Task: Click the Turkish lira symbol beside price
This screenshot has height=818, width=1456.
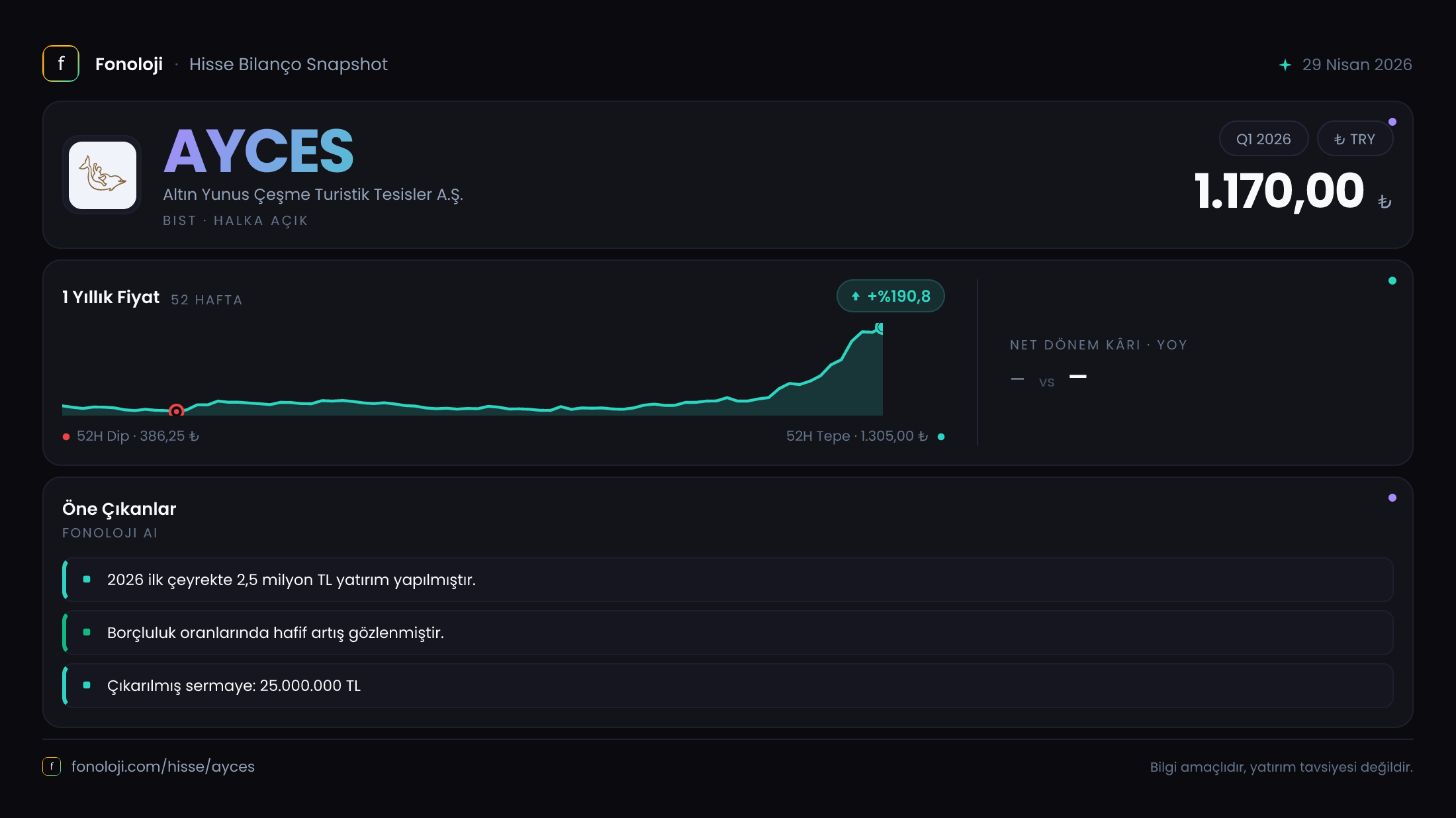Action: [1385, 201]
